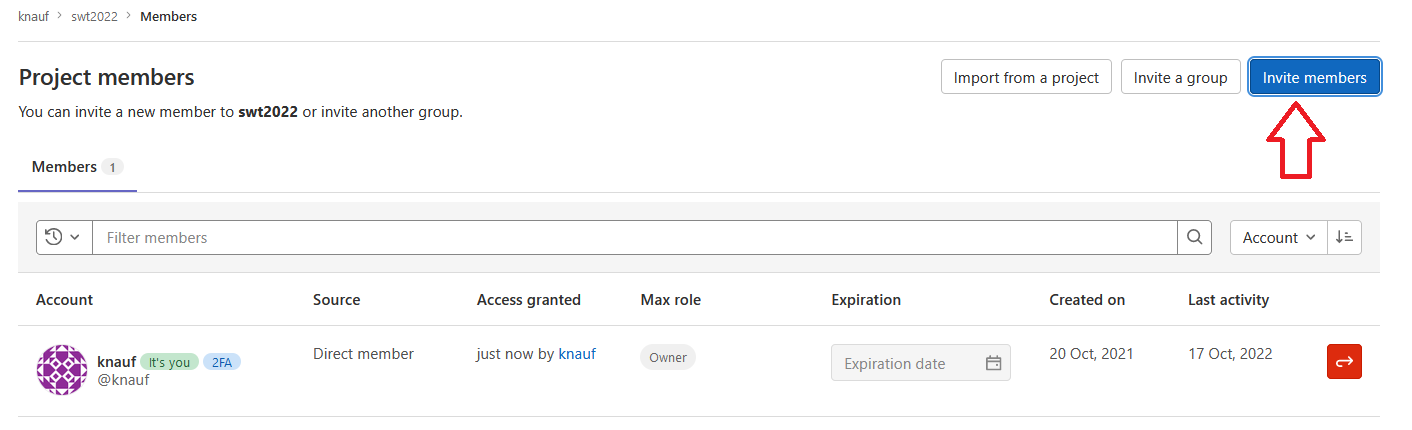Click the "It's you" badge
Screen dimensions: 1412x430
click(169, 362)
